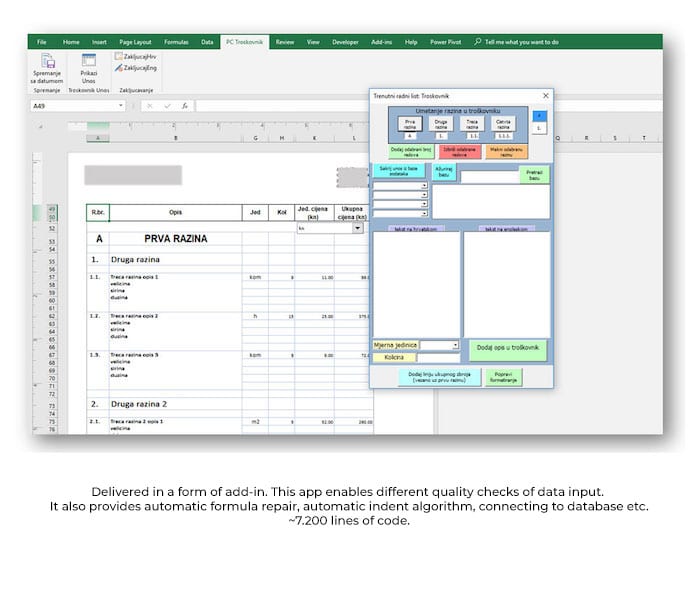Click the Druga razina toggle button
Screen dimensions: 700x589
tap(441, 124)
